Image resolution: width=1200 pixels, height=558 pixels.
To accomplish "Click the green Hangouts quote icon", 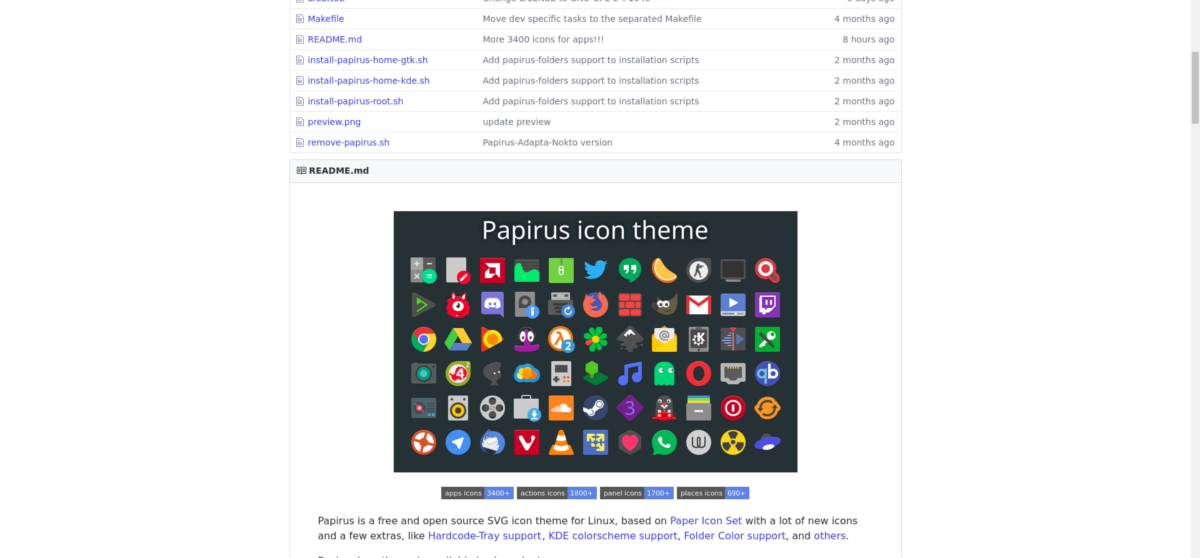I will coord(630,270).
